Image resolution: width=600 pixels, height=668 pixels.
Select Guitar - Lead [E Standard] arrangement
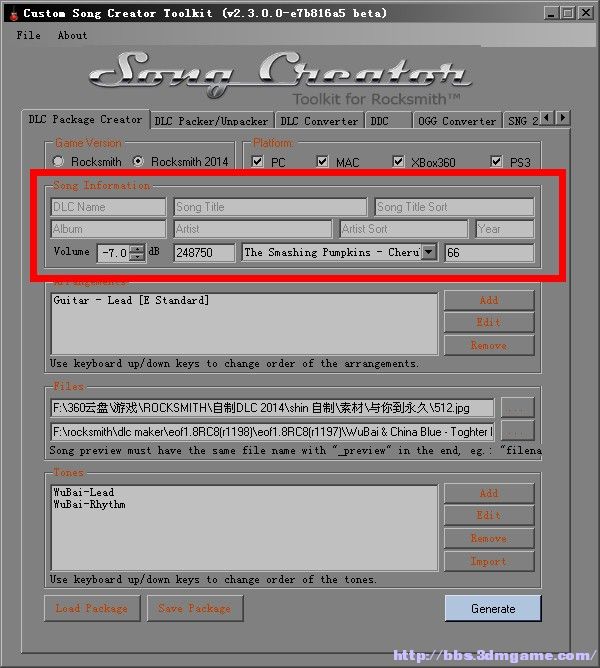131,300
